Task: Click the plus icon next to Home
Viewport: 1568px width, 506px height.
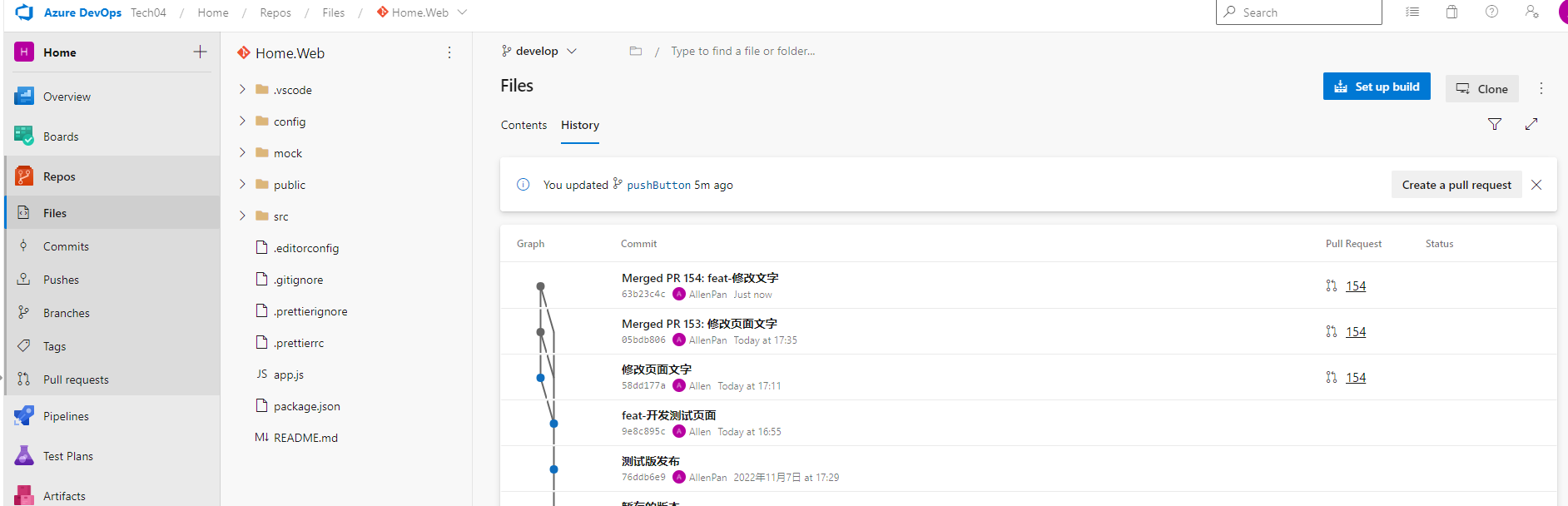Action: tap(201, 52)
